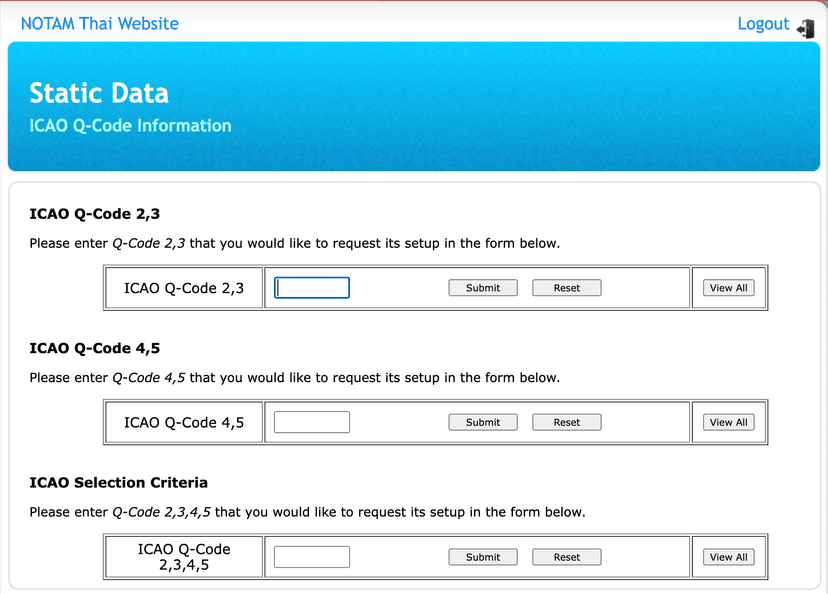Click the Static Data banner heading
The width and height of the screenshot is (828, 594).
(x=99, y=93)
